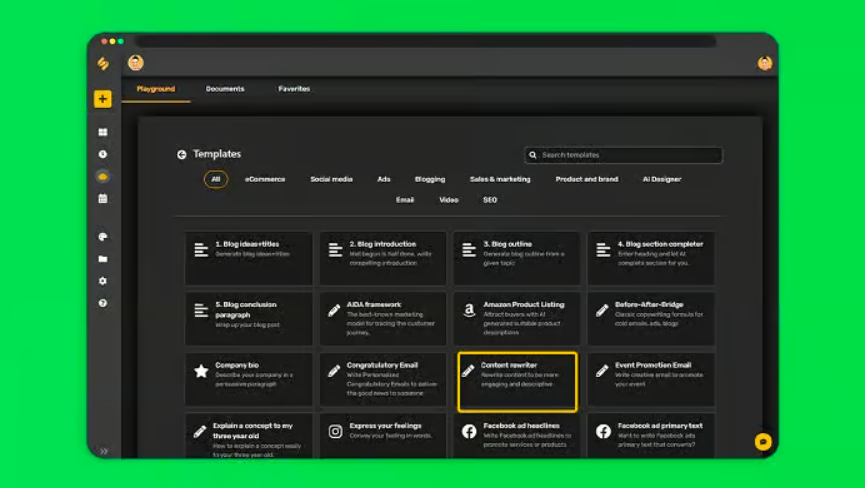865x488 pixels.
Task: Click the help question mark icon
Action: 102,303
